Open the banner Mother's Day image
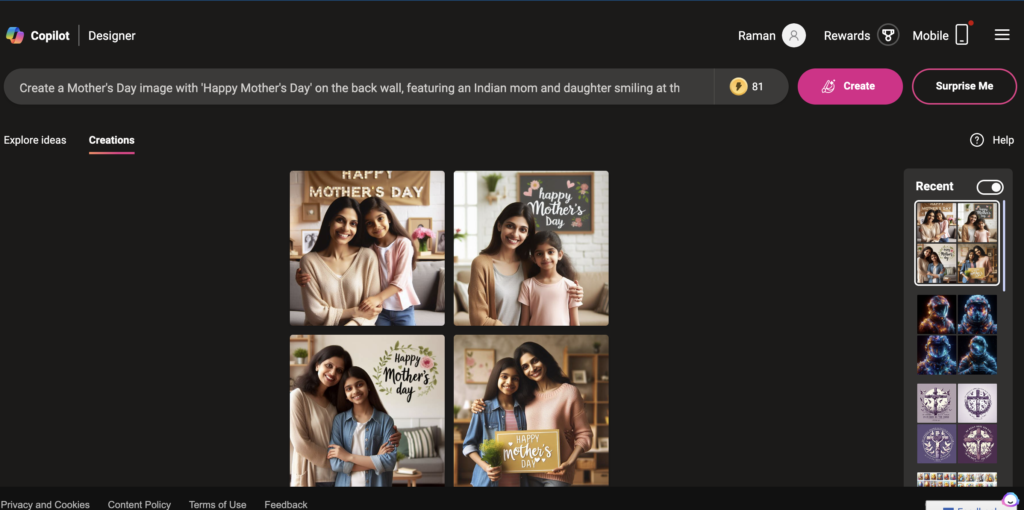1024x510 pixels. (367, 248)
